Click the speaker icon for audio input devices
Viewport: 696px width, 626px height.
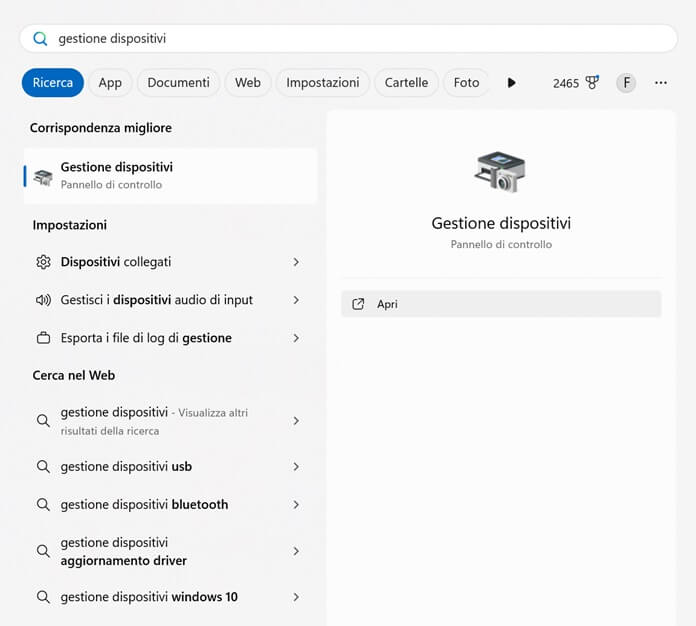click(x=43, y=300)
